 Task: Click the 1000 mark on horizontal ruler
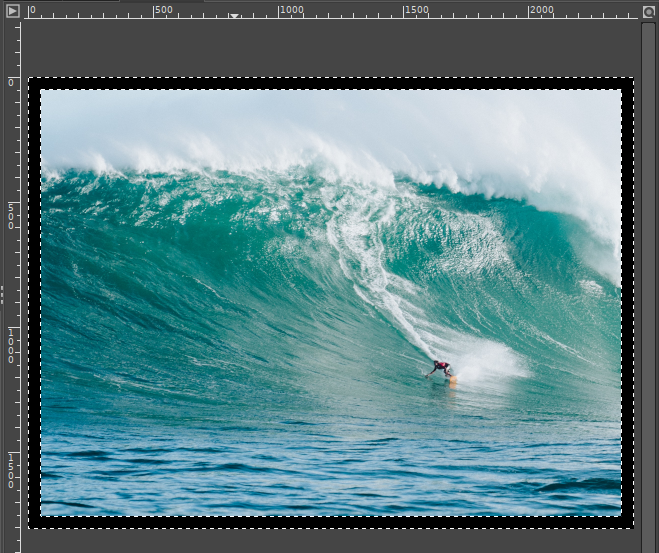click(x=291, y=10)
